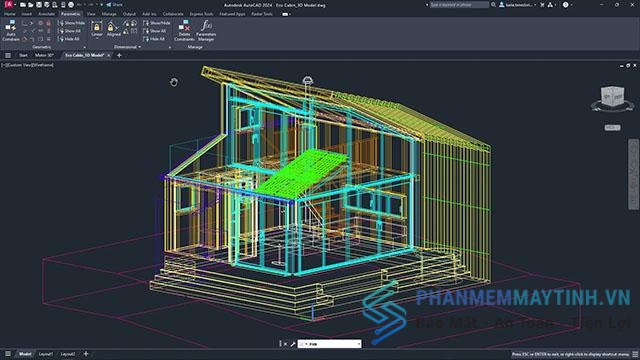Switch to the Output ribbon tab
Image resolution: width=640 pixels, height=360 pixels.
(129, 14)
